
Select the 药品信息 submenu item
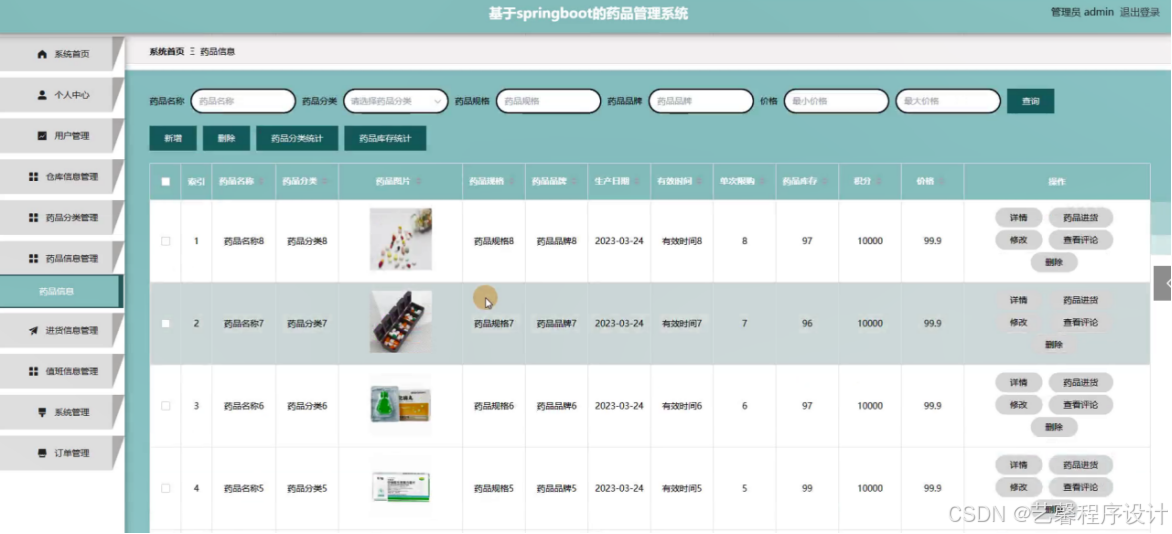tap(59, 292)
